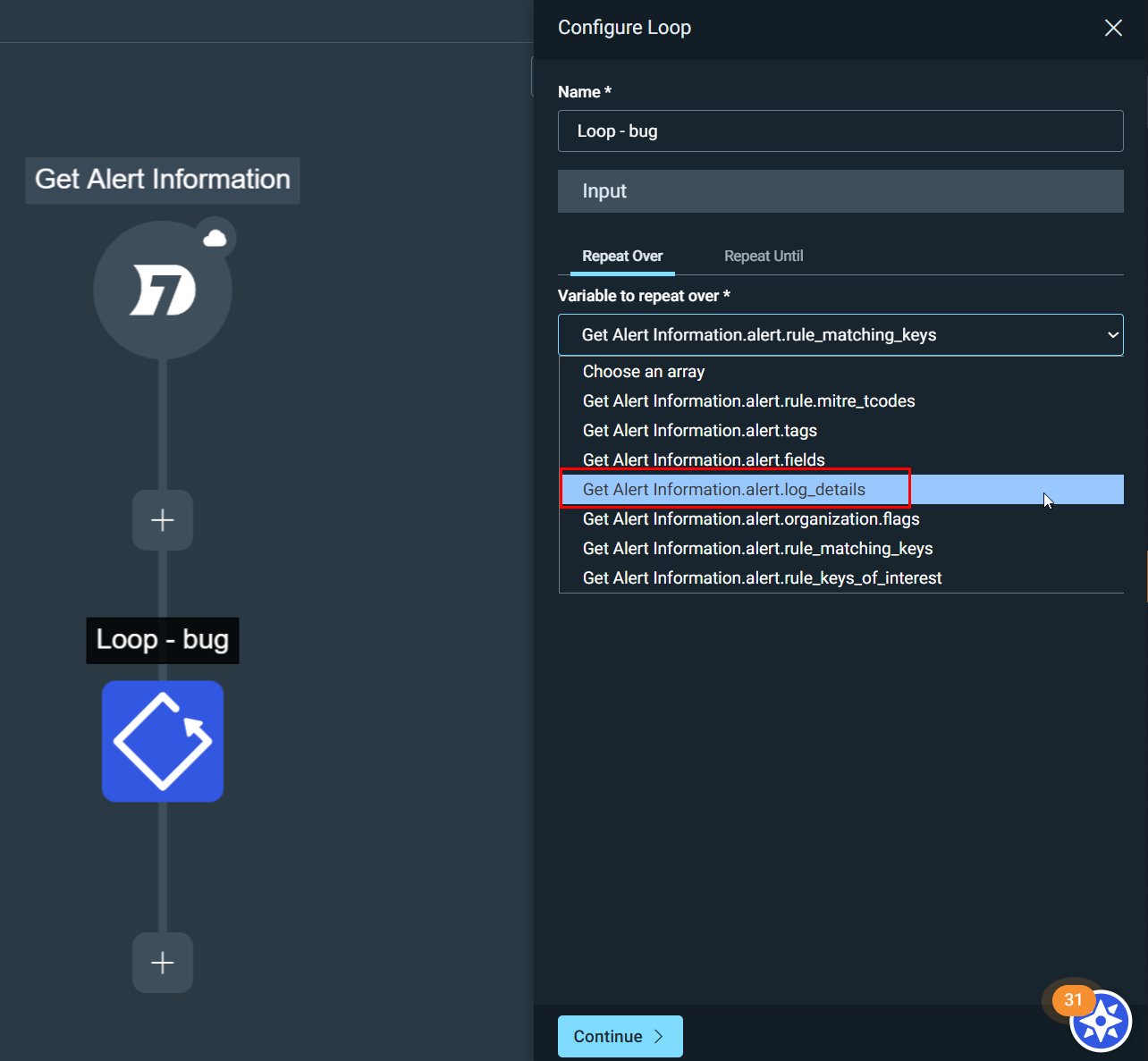This screenshot has height=1061, width=1148.
Task: Click the orange 31 notification badge
Action: tap(1073, 999)
